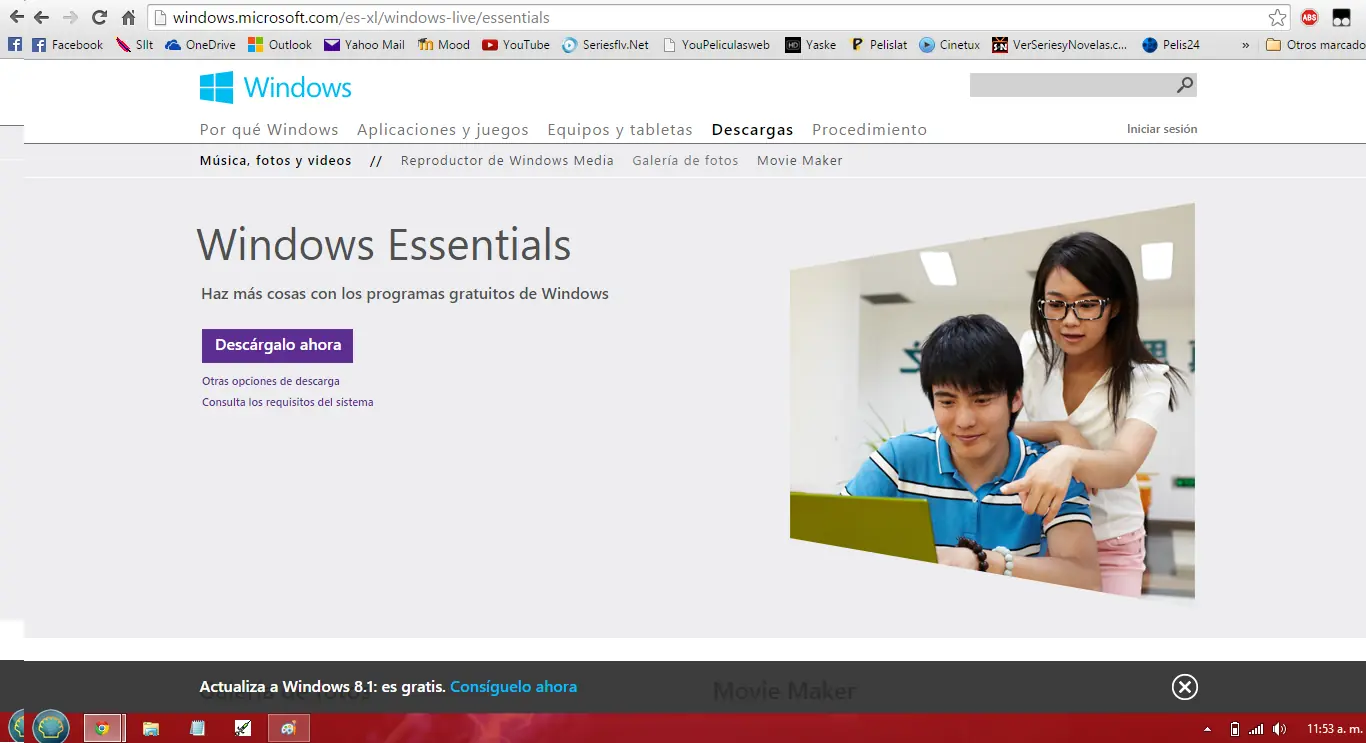Open the Procedimiento menu
1366x743 pixels.
(869, 130)
